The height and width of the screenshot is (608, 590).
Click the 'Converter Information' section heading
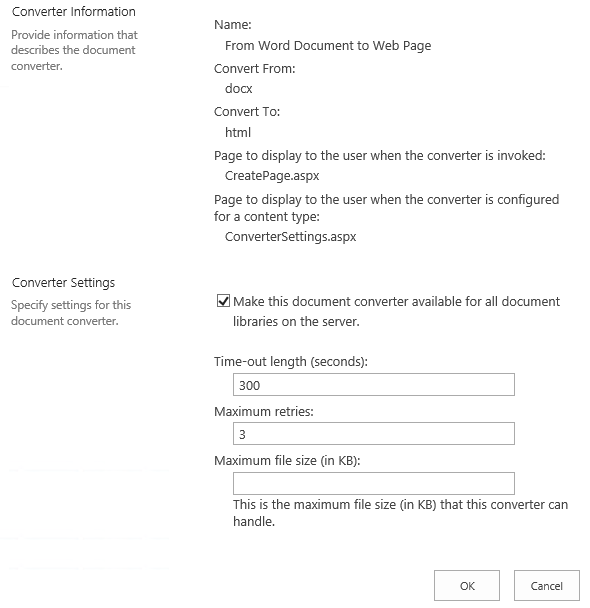pyautogui.click(x=74, y=12)
